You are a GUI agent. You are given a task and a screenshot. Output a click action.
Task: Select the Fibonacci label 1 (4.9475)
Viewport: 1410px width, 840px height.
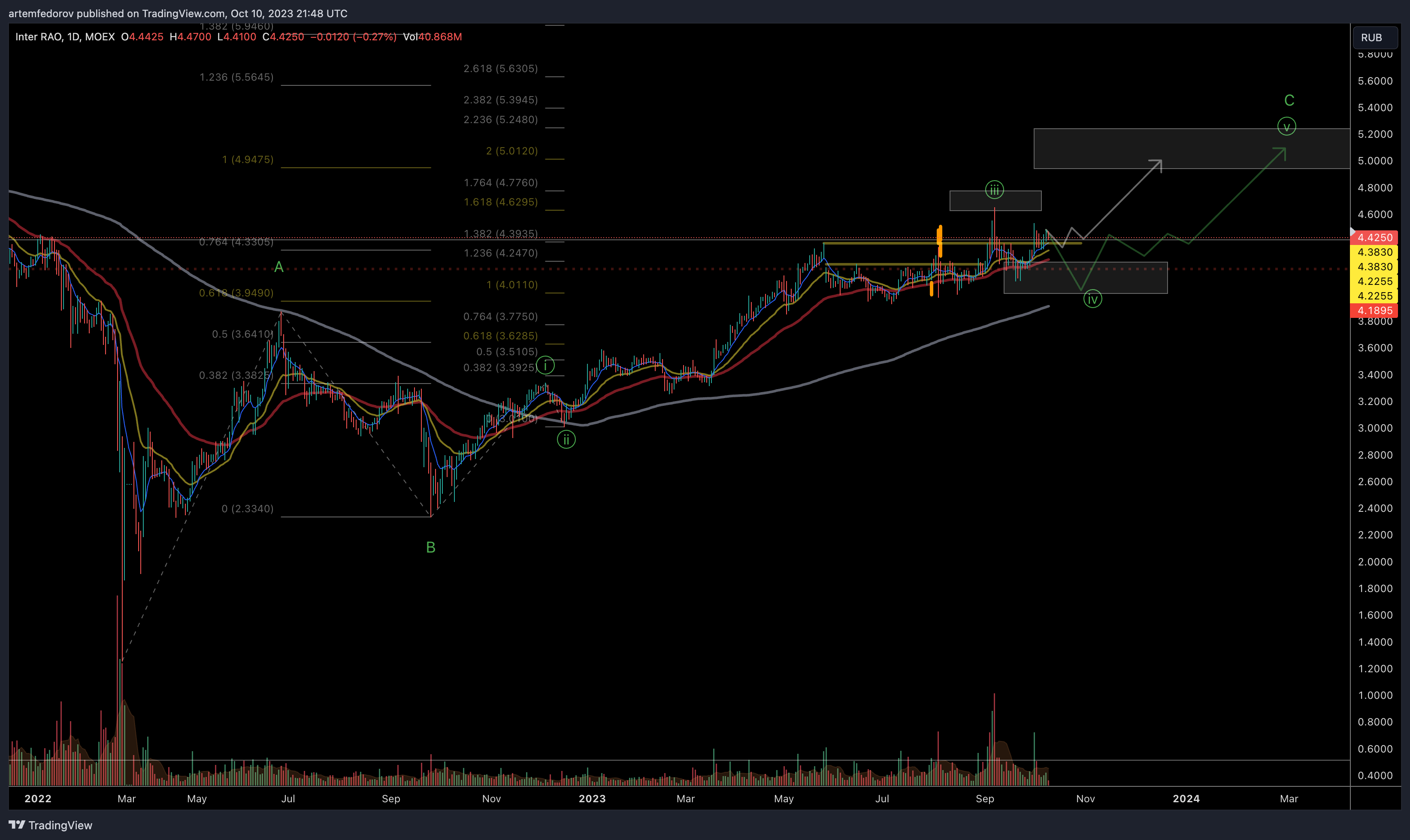(x=248, y=160)
